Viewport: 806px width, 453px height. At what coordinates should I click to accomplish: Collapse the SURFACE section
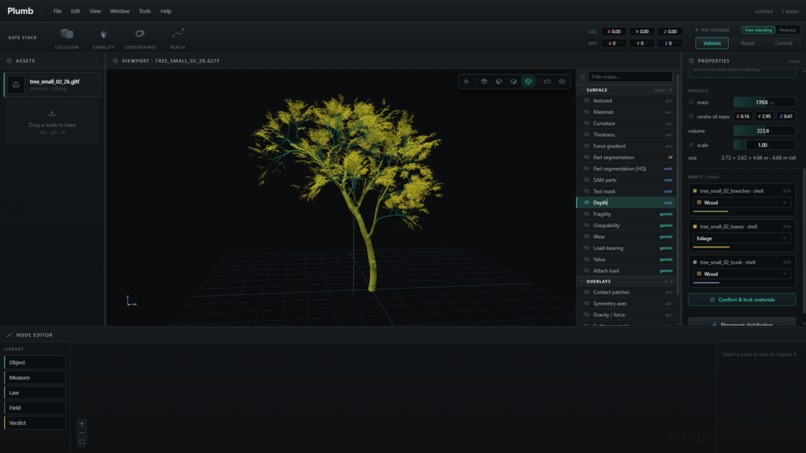(x=582, y=90)
